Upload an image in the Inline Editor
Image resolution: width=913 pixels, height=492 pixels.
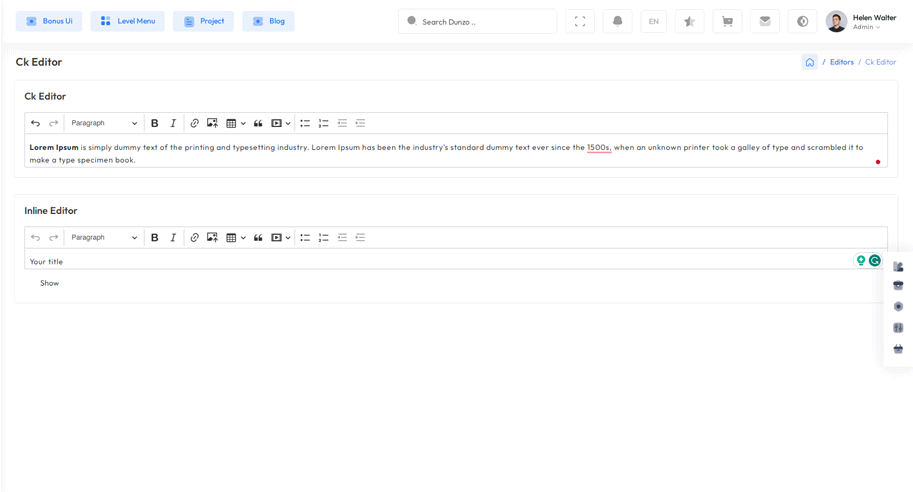point(212,238)
